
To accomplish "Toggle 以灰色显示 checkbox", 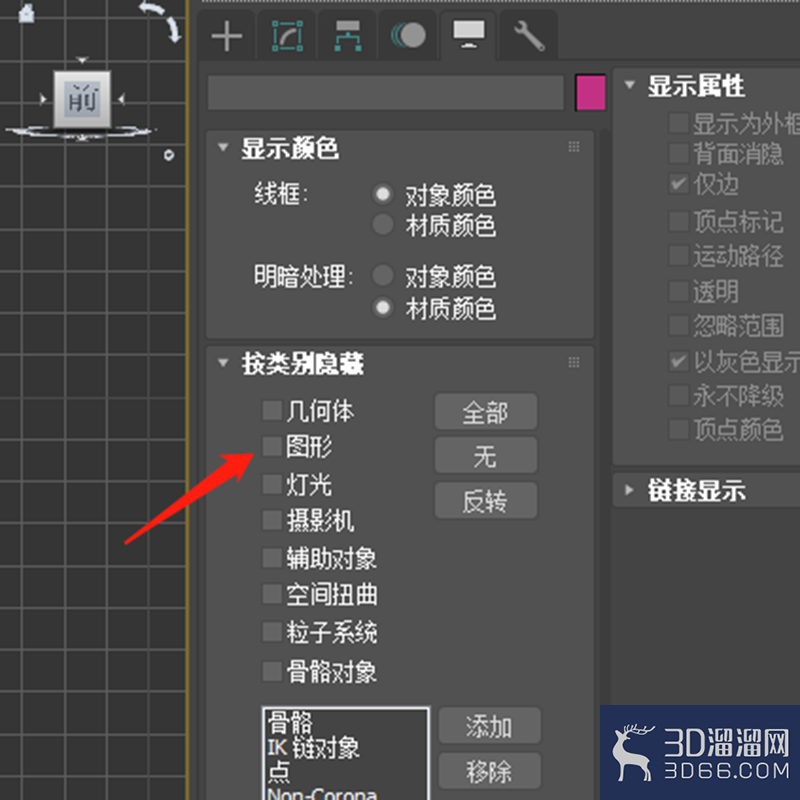I will [678, 361].
